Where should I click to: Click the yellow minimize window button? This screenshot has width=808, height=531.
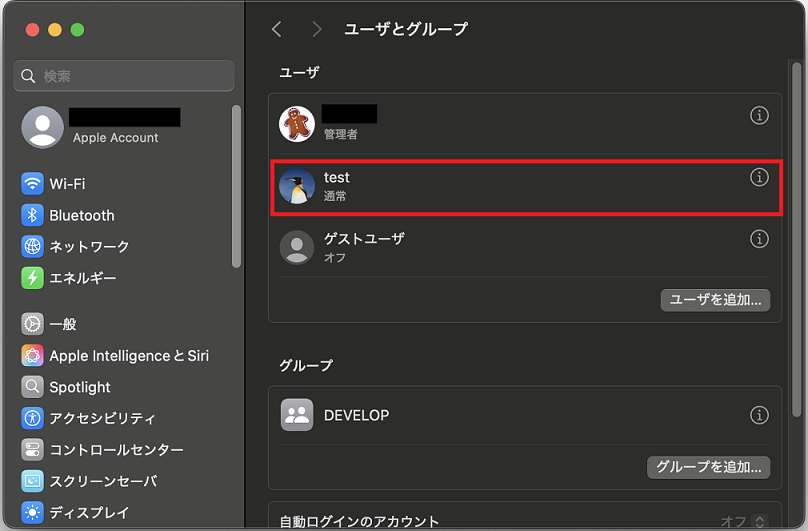pyautogui.click(x=55, y=29)
